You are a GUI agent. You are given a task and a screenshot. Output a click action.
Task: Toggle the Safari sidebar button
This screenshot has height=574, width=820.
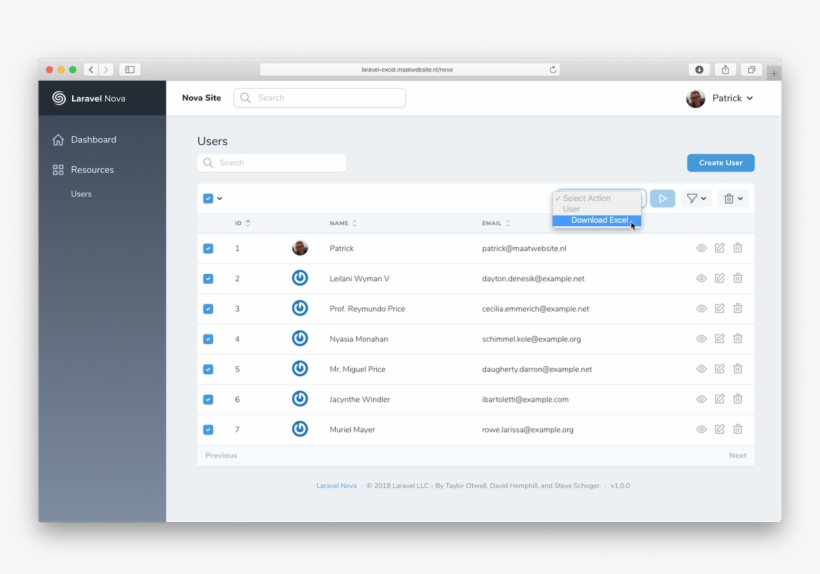point(130,70)
